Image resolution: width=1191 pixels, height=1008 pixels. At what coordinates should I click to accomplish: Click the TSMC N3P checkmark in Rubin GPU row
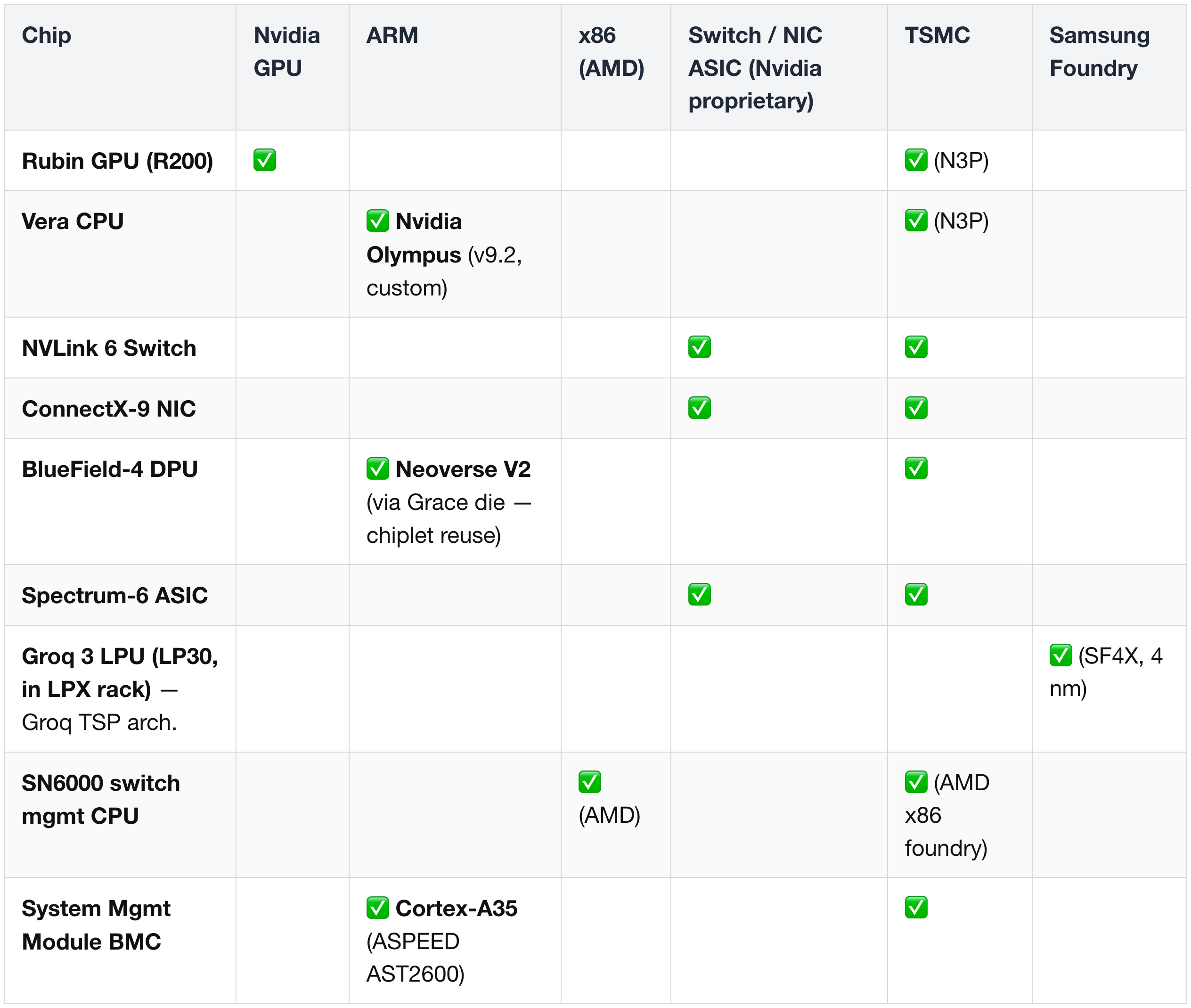916,160
